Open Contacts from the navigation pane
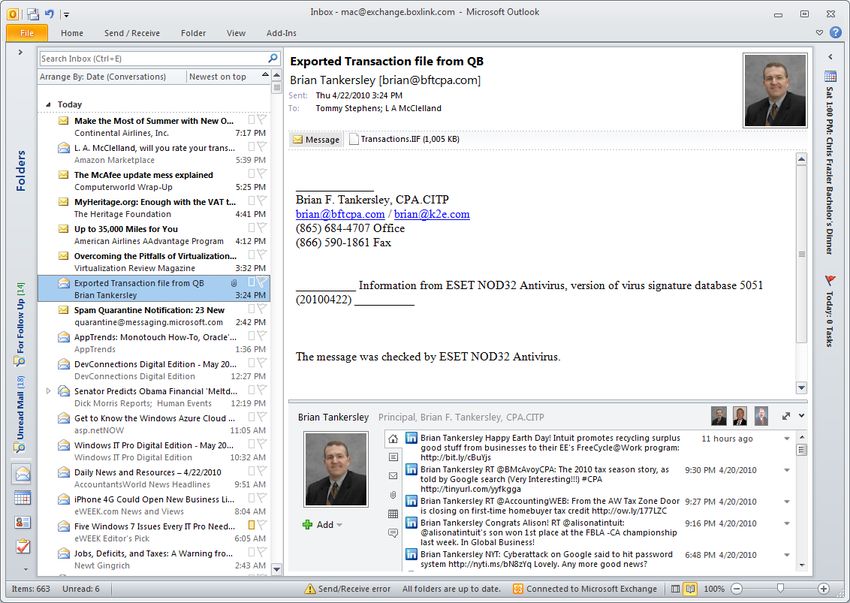Image resolution: width=850 pixels, height=603 pixels. [x=22, y=522]
